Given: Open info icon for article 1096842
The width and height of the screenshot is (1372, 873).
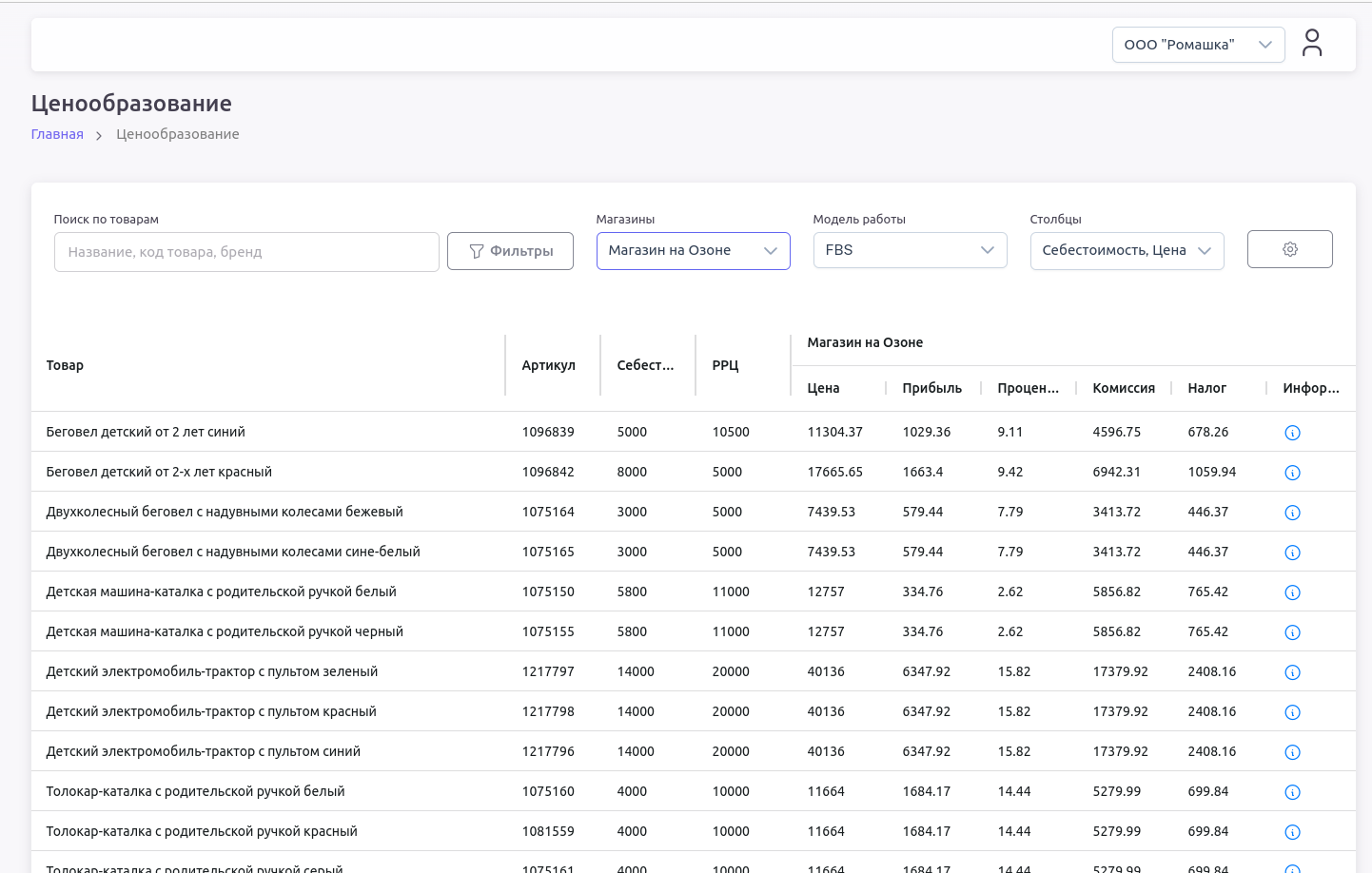Looking at the screenshot, I should 1292,473.
